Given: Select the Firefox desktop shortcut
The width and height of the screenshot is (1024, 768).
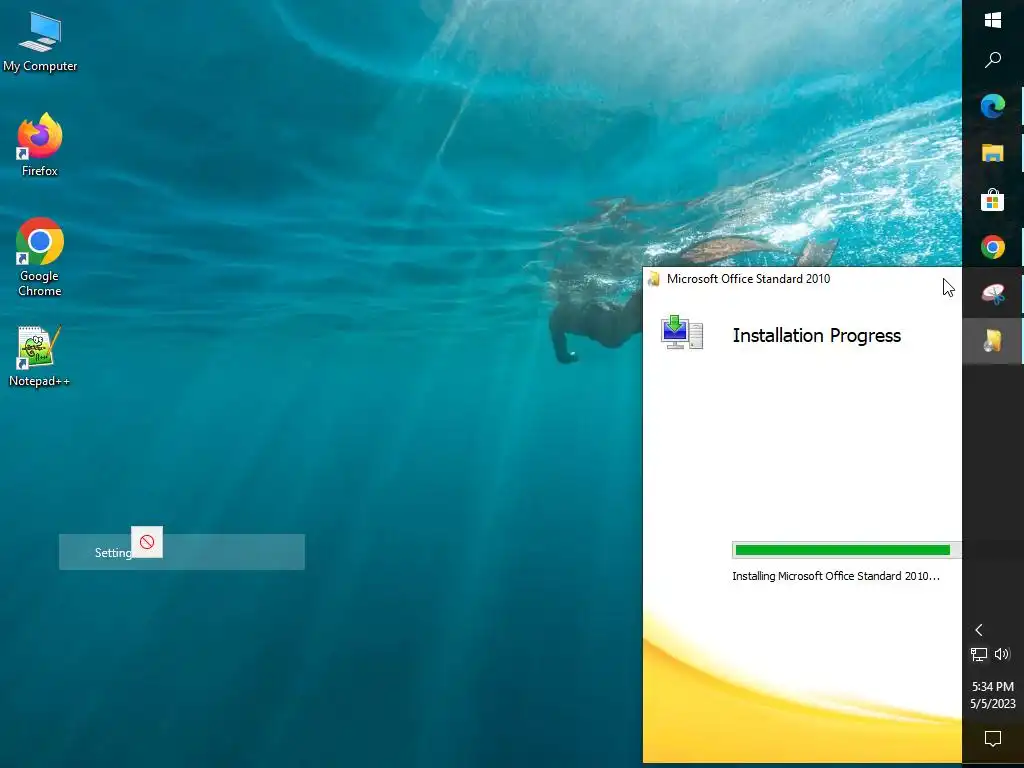Looking at the screenshot, I should [40, 145].
